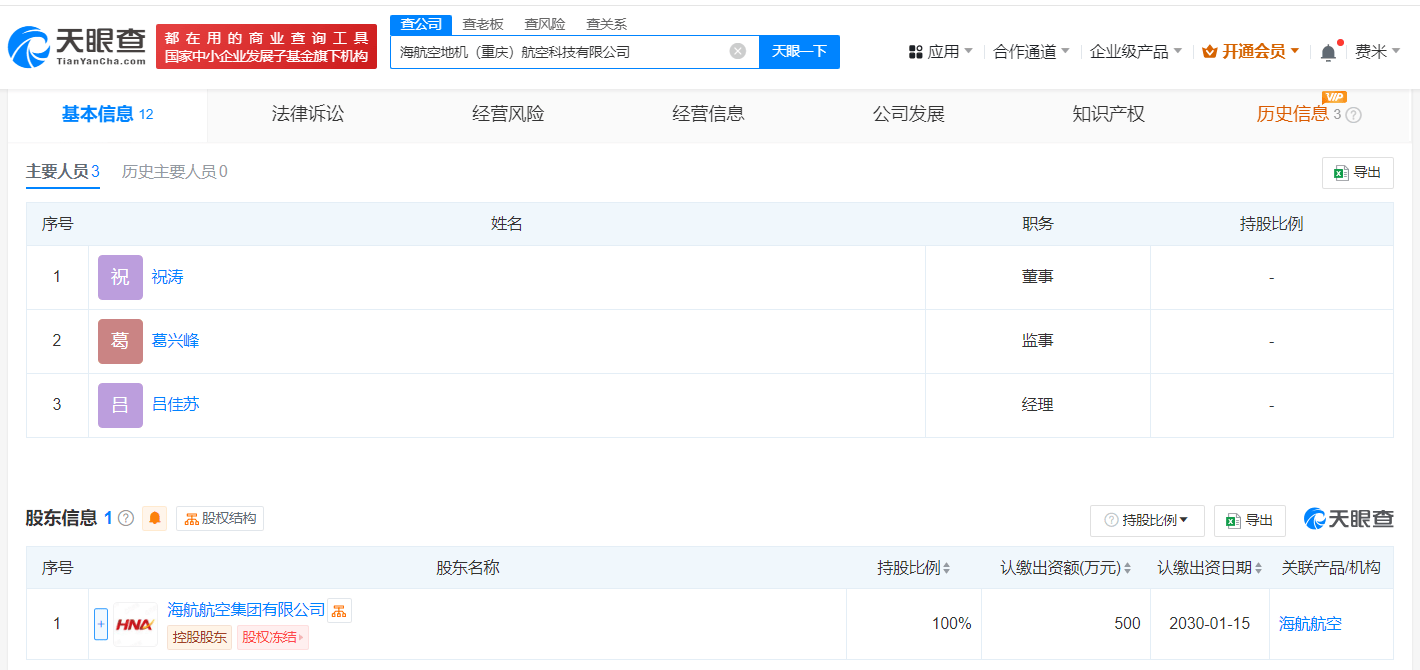Select the 查老板 search tab
The image size is (1420, 670).
pos(483,25)
